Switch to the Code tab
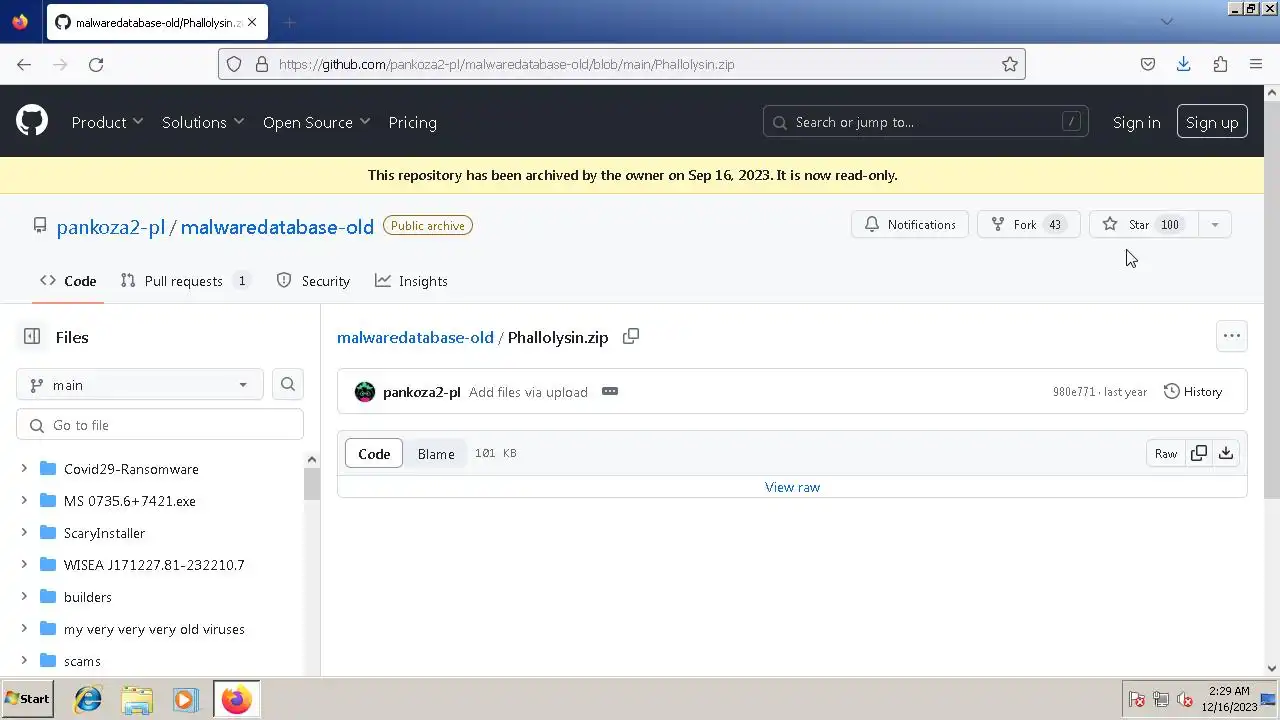The height and width of the screenshot is (720, 1280). click(68, 281)
